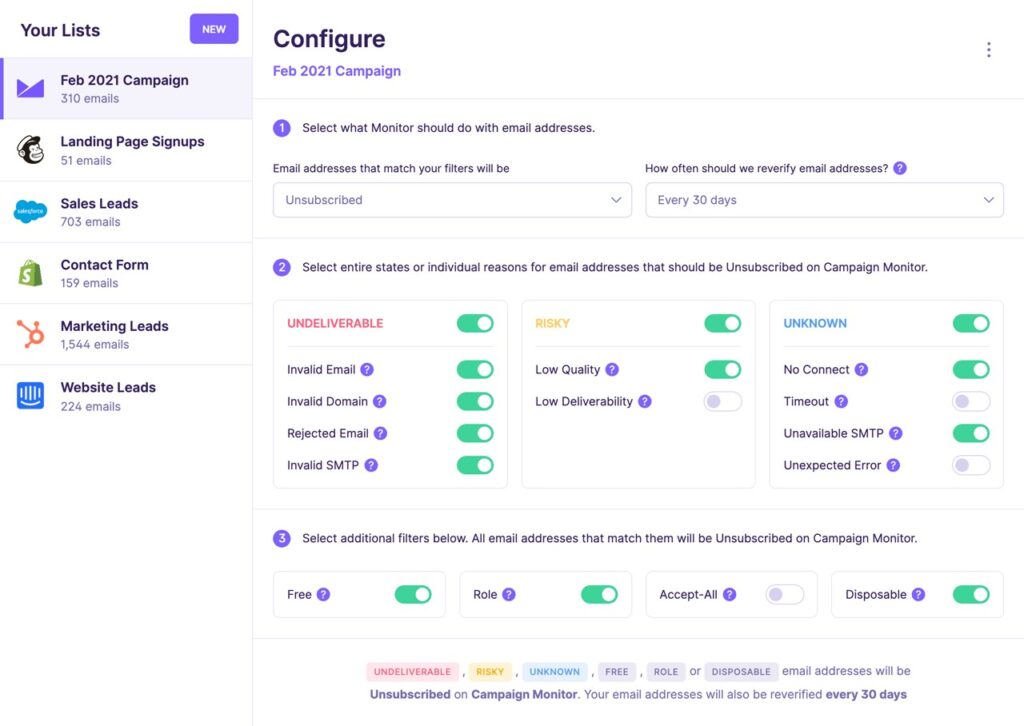Open the Unsubscribed action dropdown
This screenshot has width=1024, height=726.
click(x=452, y=199)
